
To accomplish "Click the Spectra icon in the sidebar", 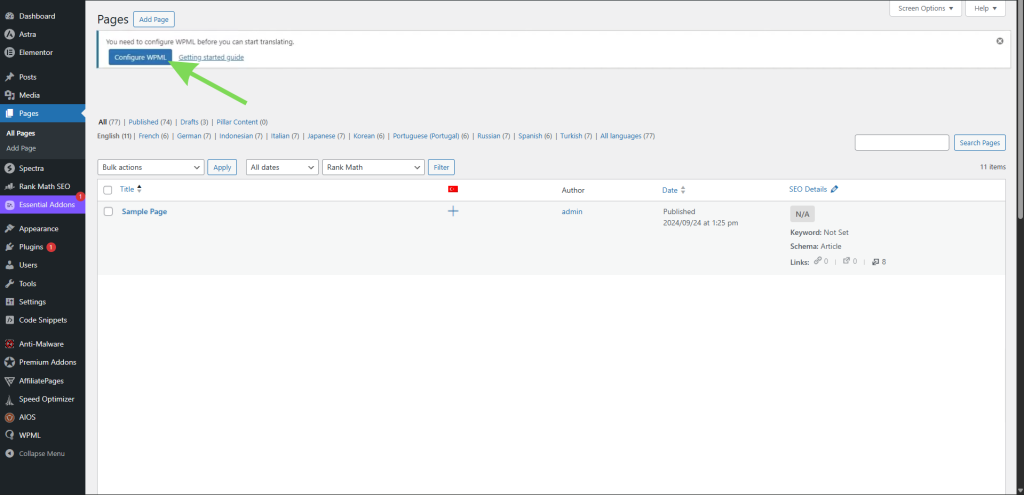I will (9, 168).
